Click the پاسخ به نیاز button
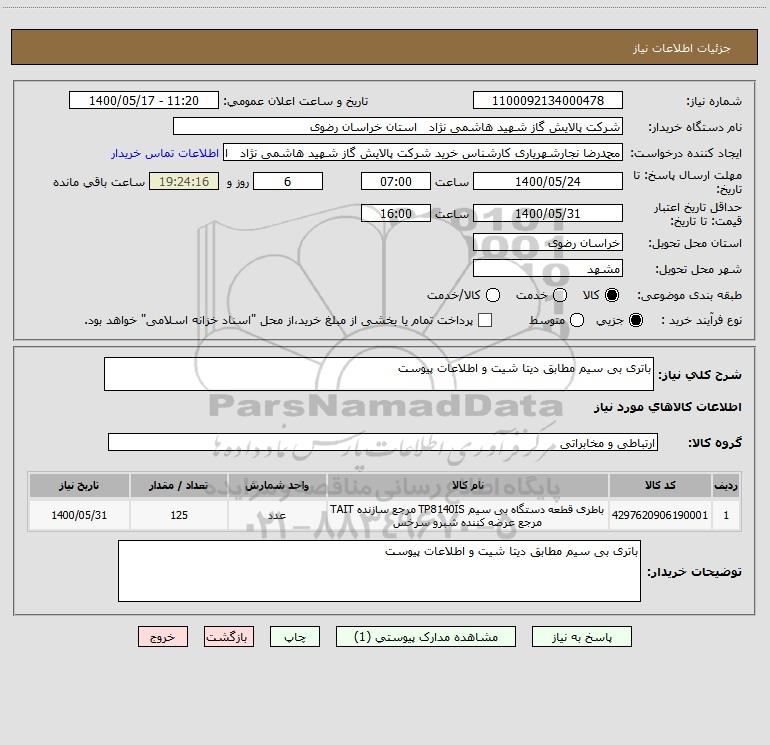 coord(581,636)
